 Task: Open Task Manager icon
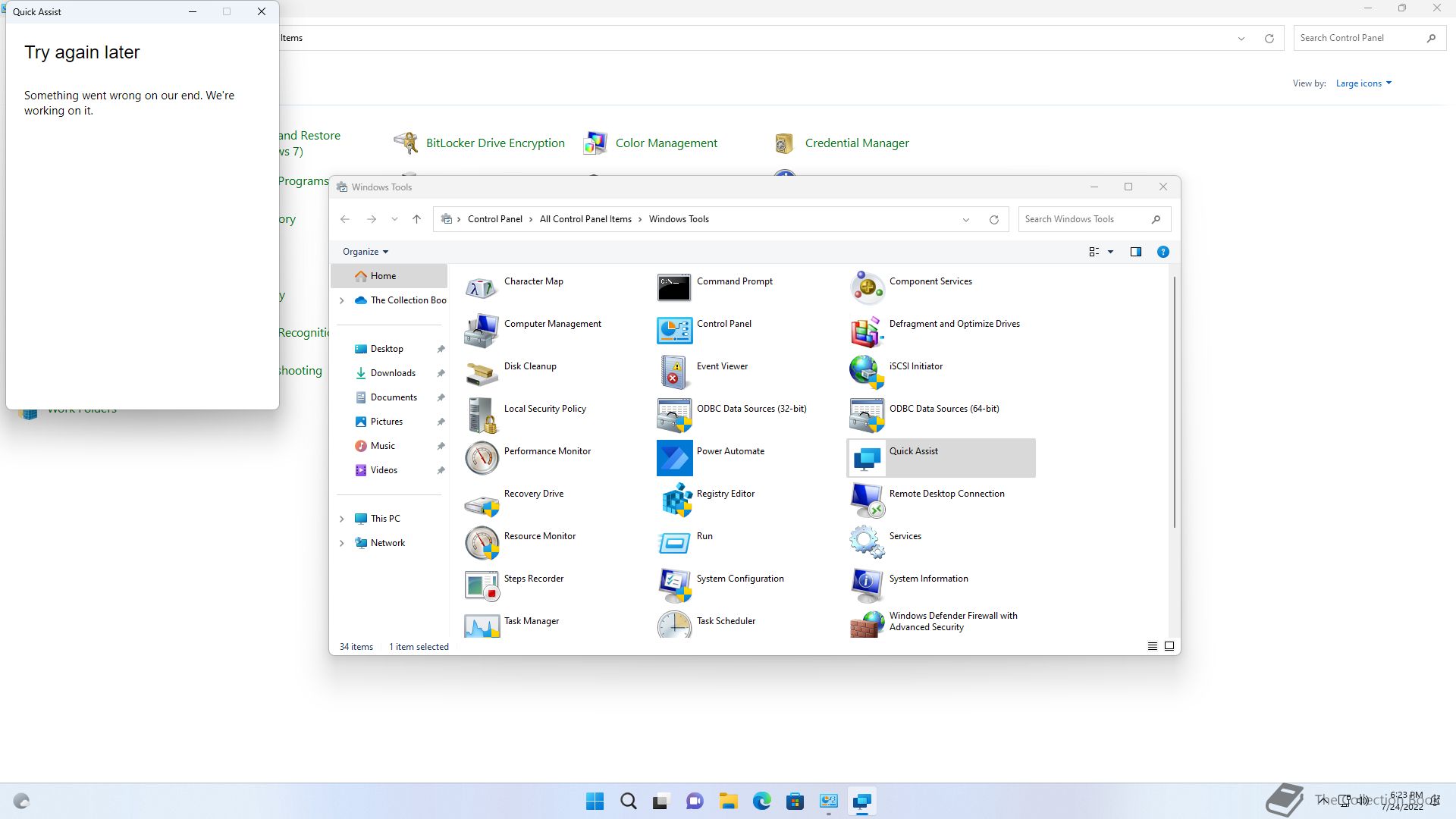coord(482,625)
